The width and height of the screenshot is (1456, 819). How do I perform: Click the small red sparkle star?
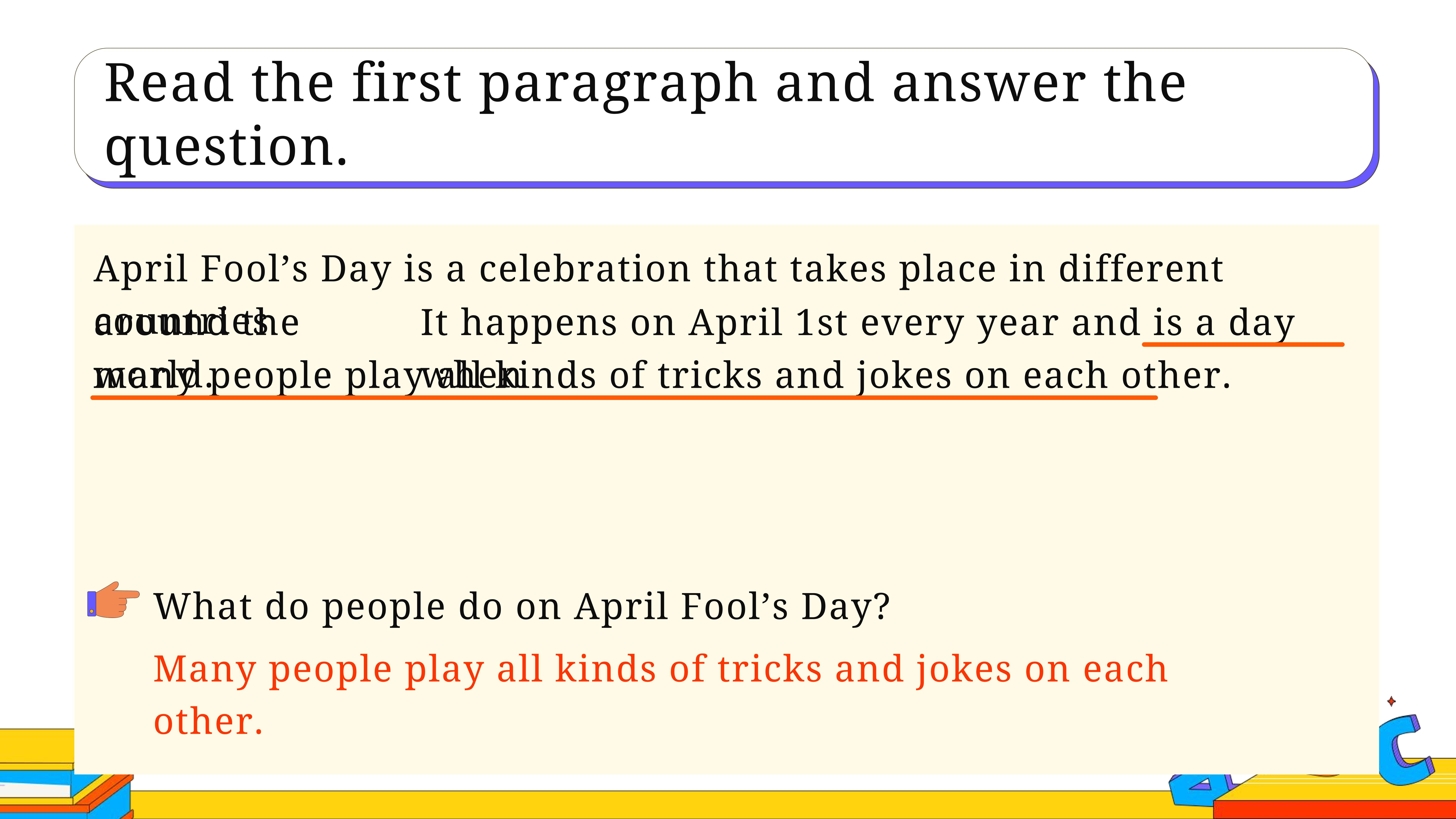[1391, 701]
